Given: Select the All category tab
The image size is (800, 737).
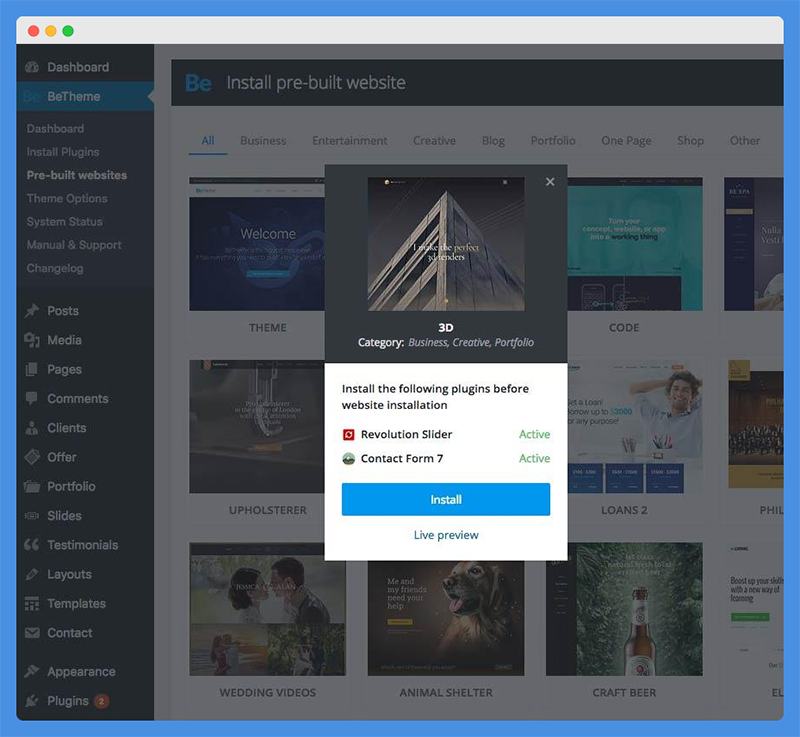Looking at the screenshot, I should pyautogui.click(x=208, y=141).
